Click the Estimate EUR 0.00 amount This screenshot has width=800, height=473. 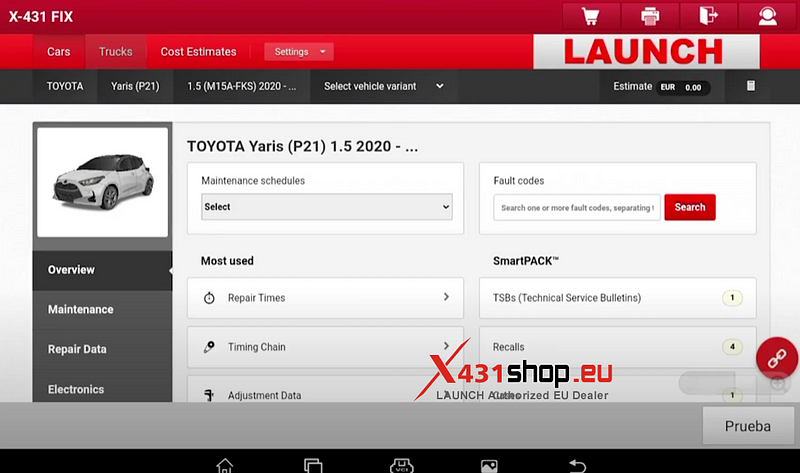click(x=682, y=87)
